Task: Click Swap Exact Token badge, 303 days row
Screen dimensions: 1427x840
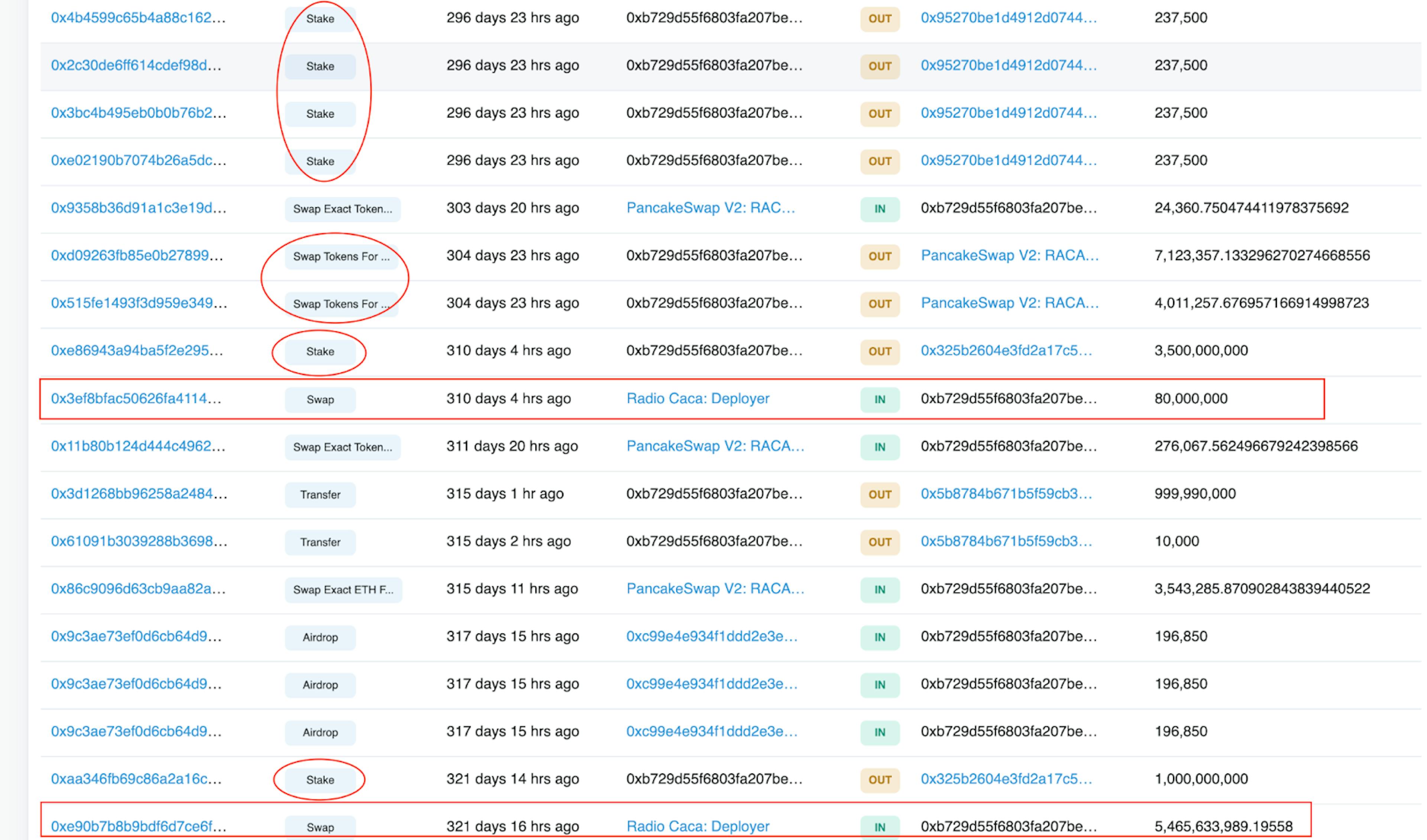Action: pos(343,209)
